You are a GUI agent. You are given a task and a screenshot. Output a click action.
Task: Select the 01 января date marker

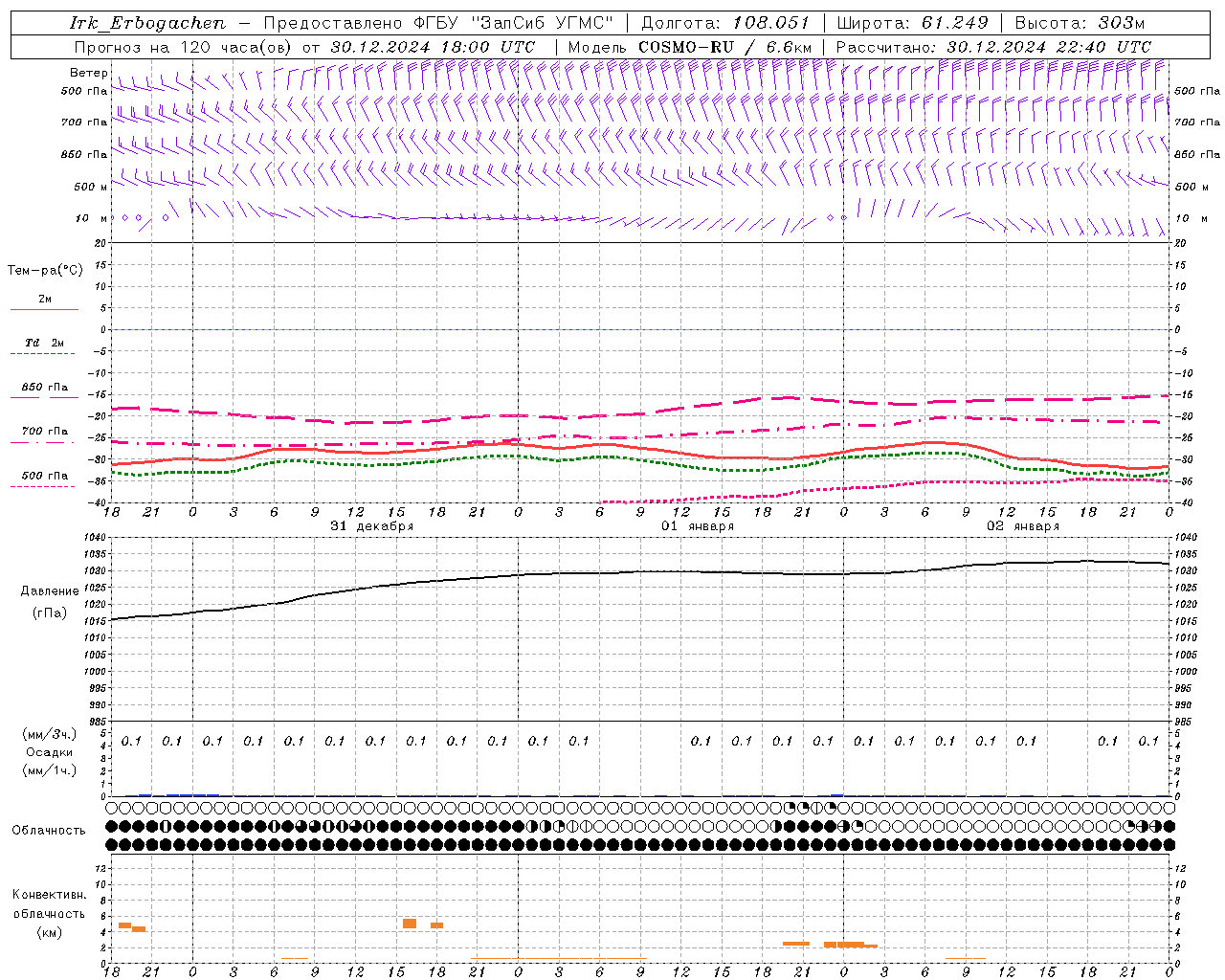coord(698,526)
